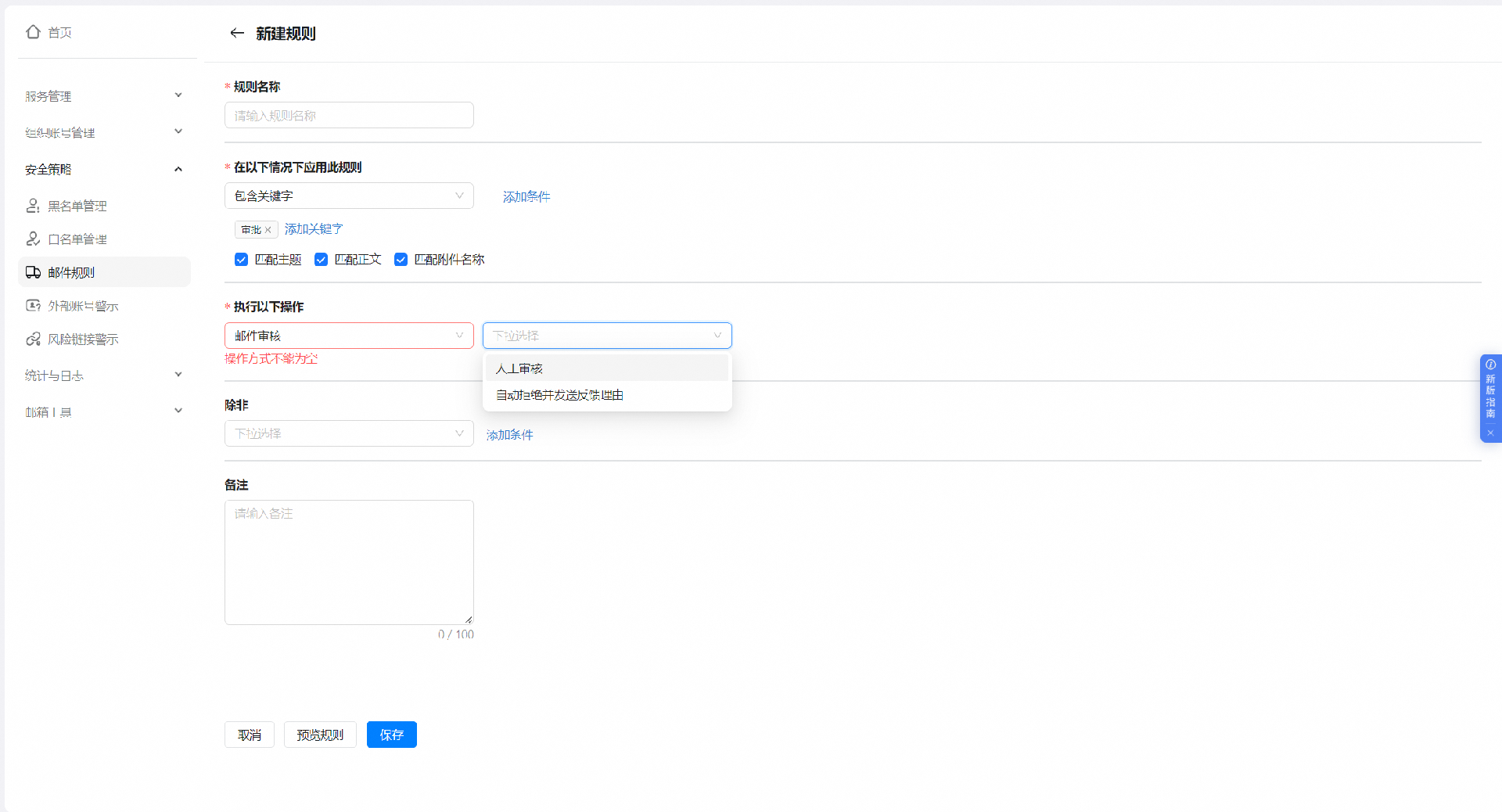Open 黑名单管理 via its user icon
1502x812 pixels.
33,206
